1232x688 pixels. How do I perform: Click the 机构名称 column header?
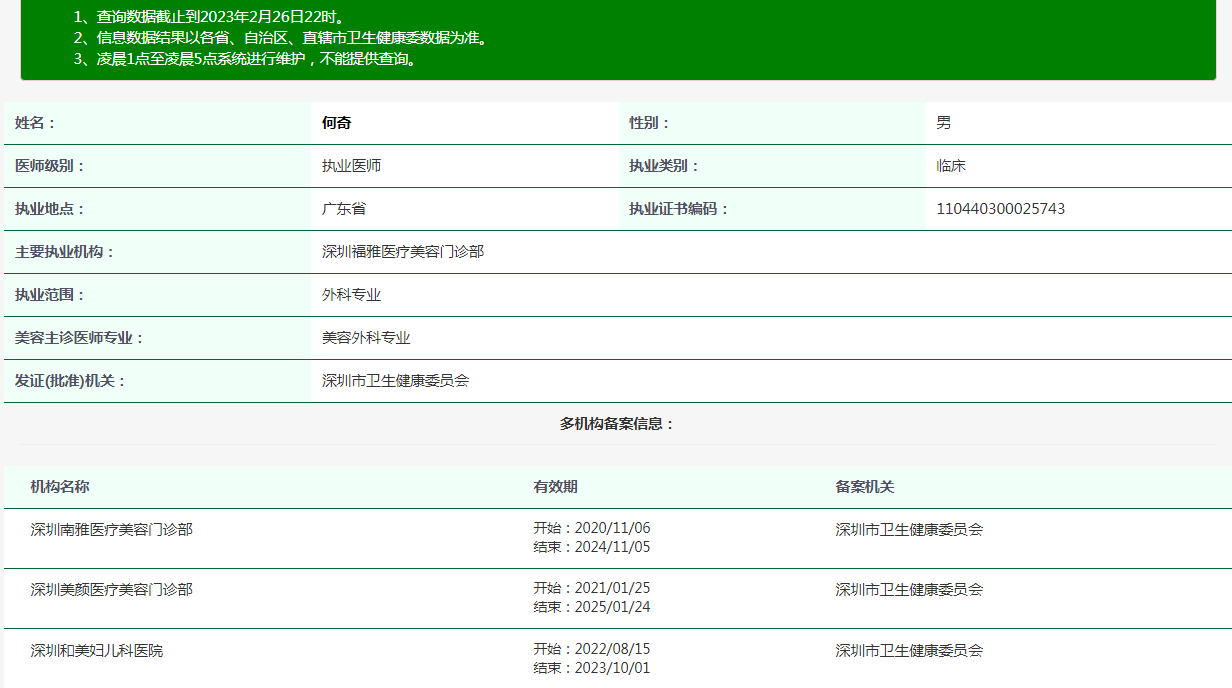click(60, 487)
